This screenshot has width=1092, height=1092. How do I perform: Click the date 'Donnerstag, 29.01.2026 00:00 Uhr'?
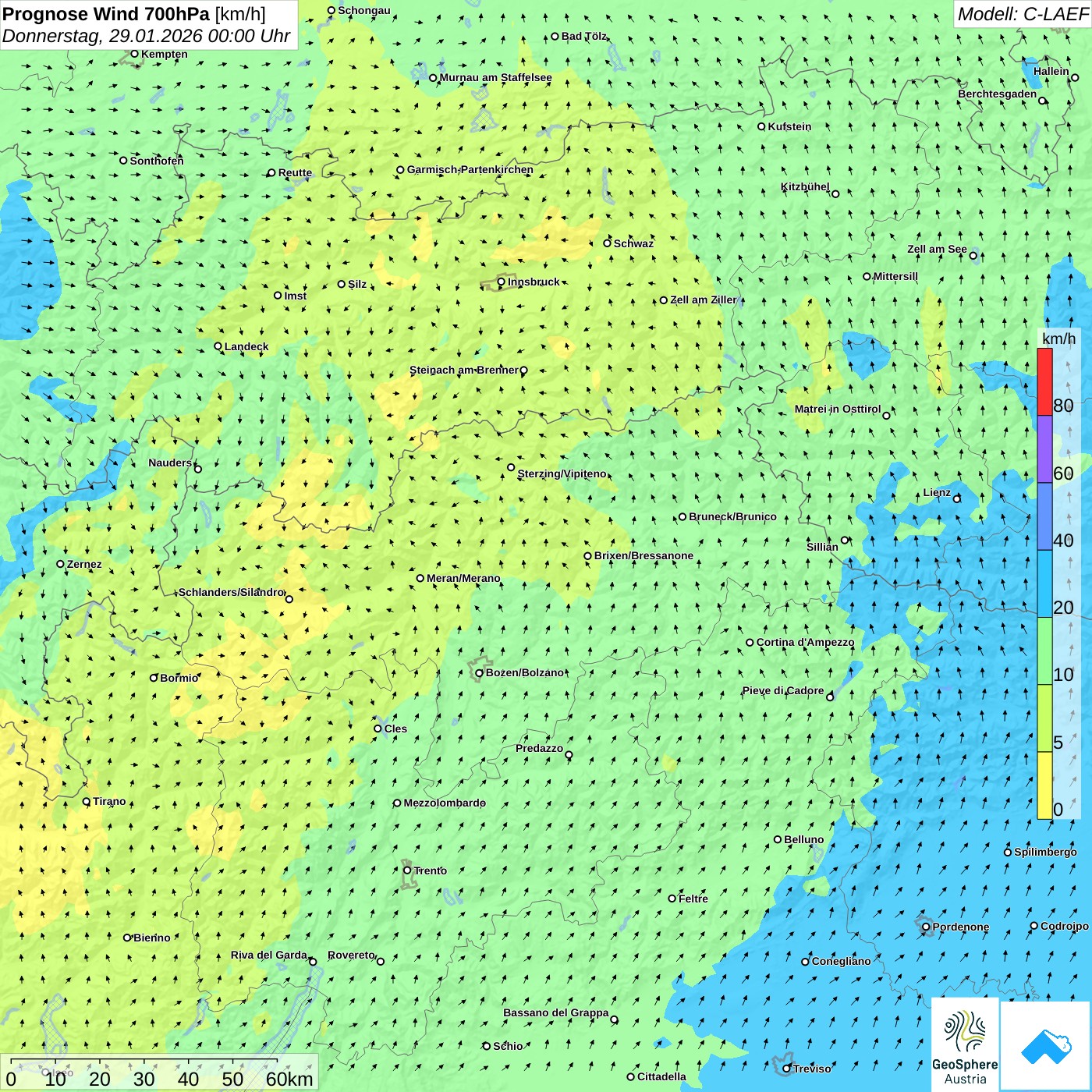pyautogui.click(x=146, y=36)
